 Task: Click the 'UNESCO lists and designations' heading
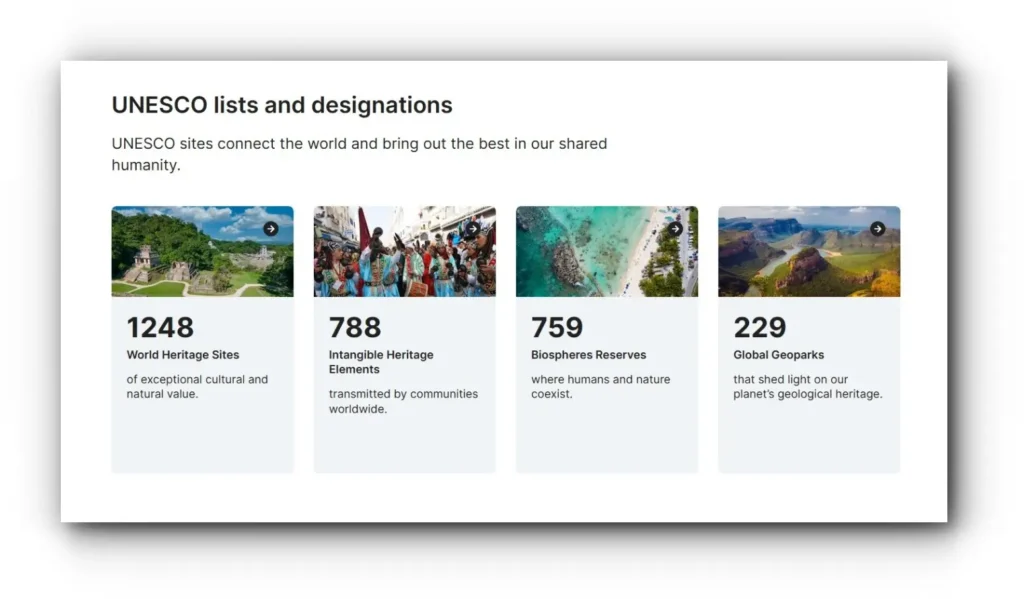[x=282, y=105]
